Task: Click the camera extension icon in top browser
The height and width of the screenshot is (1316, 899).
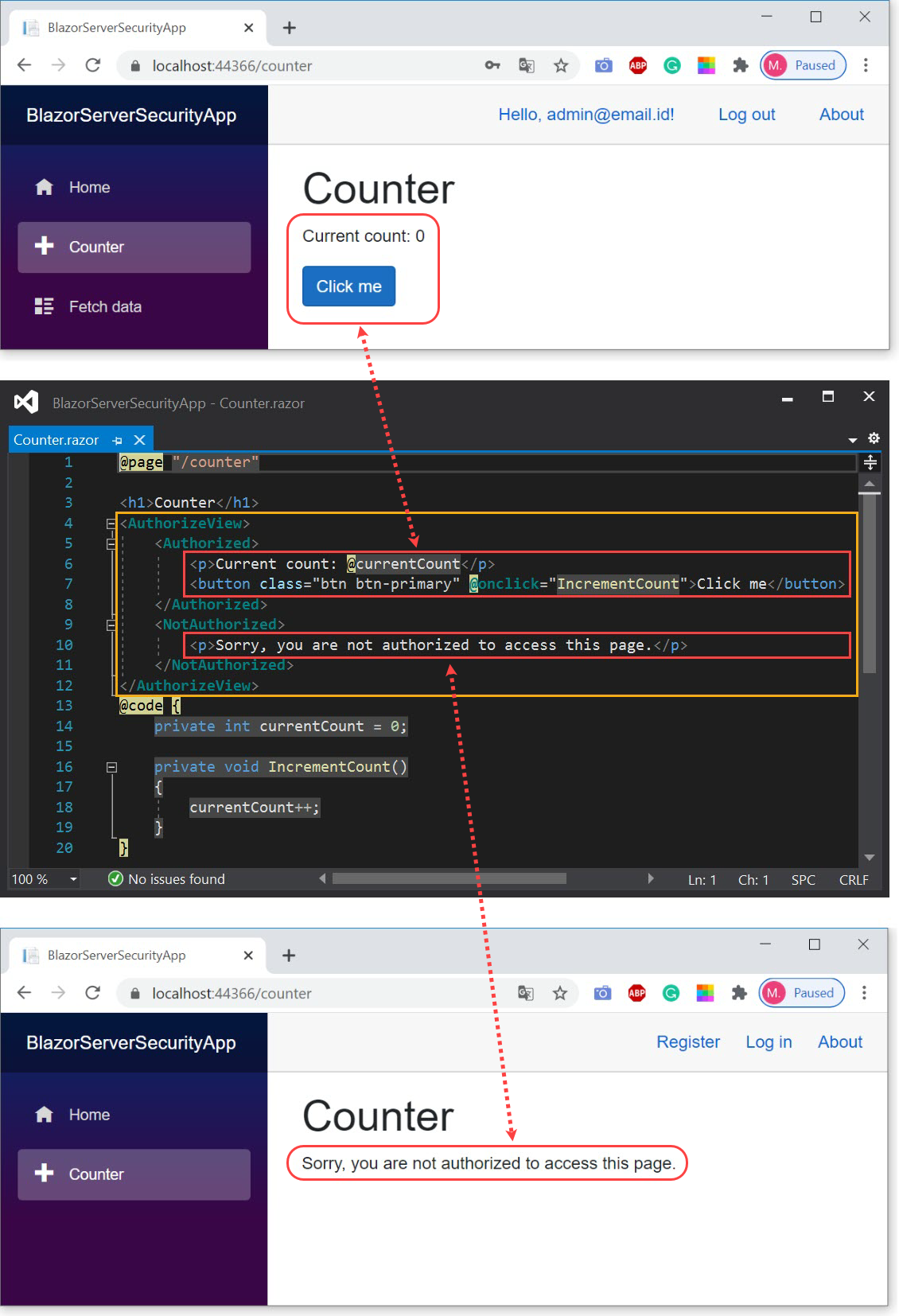Action: point(604,65)
